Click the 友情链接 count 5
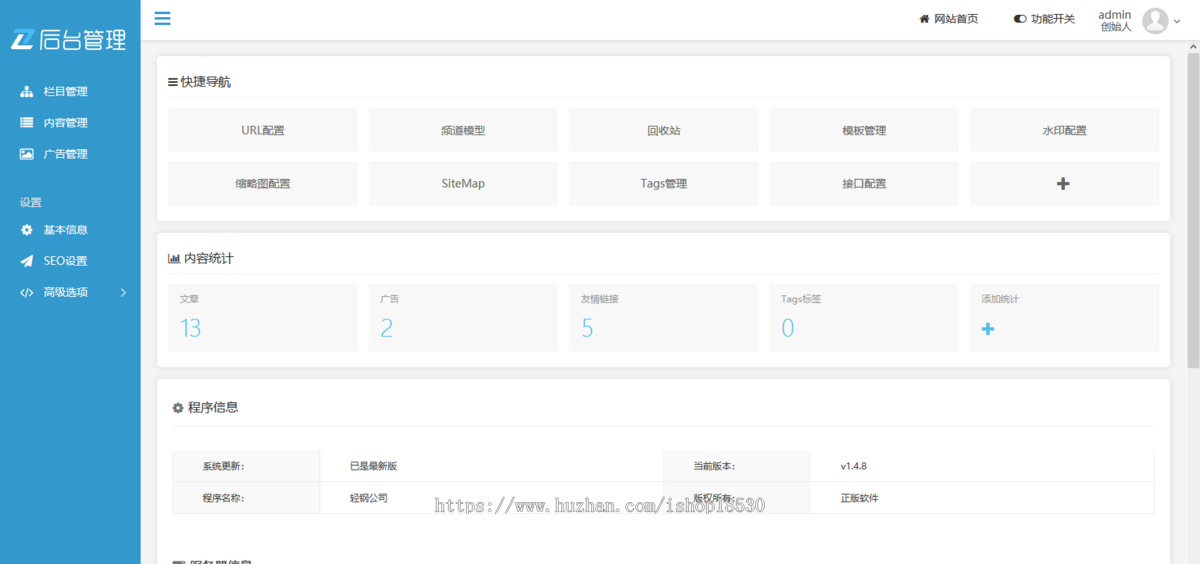 pos(587,328)
